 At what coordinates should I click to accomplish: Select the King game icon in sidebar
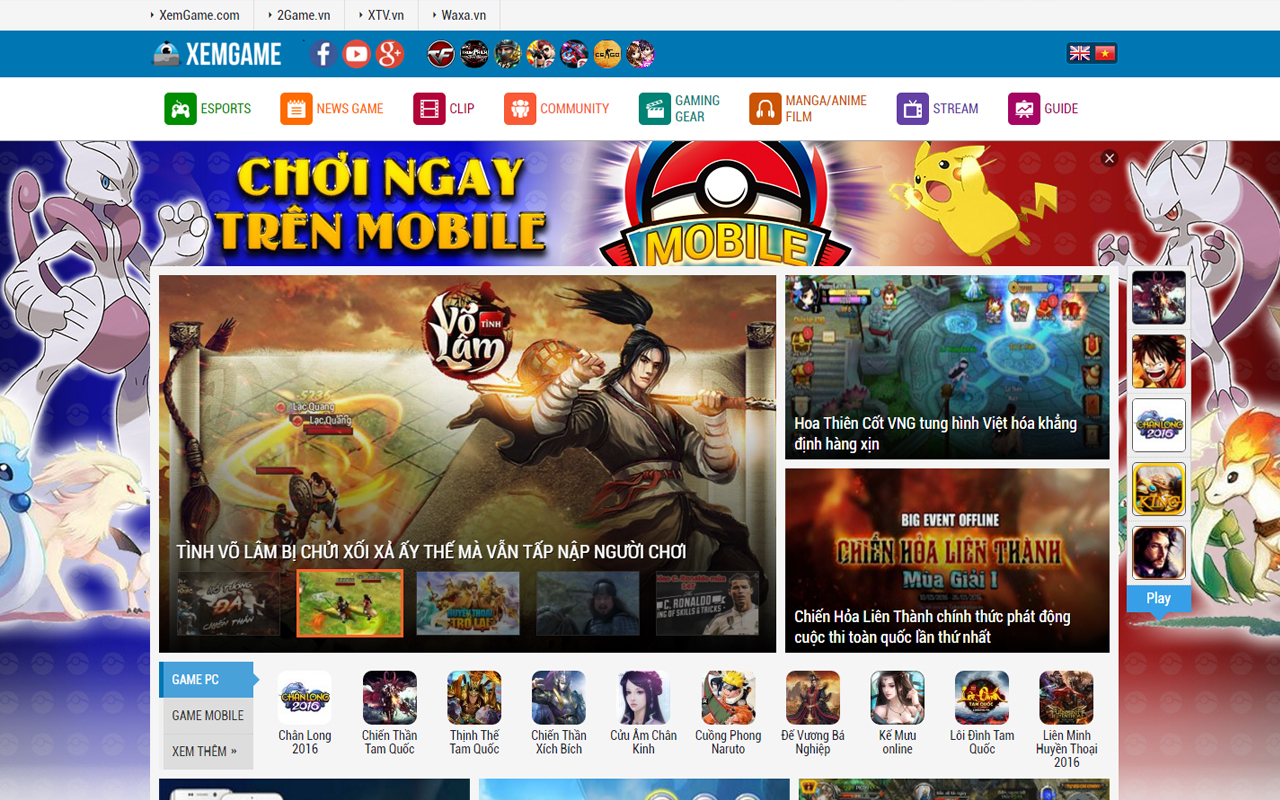pyautogui.click(x=1159, y=489)
